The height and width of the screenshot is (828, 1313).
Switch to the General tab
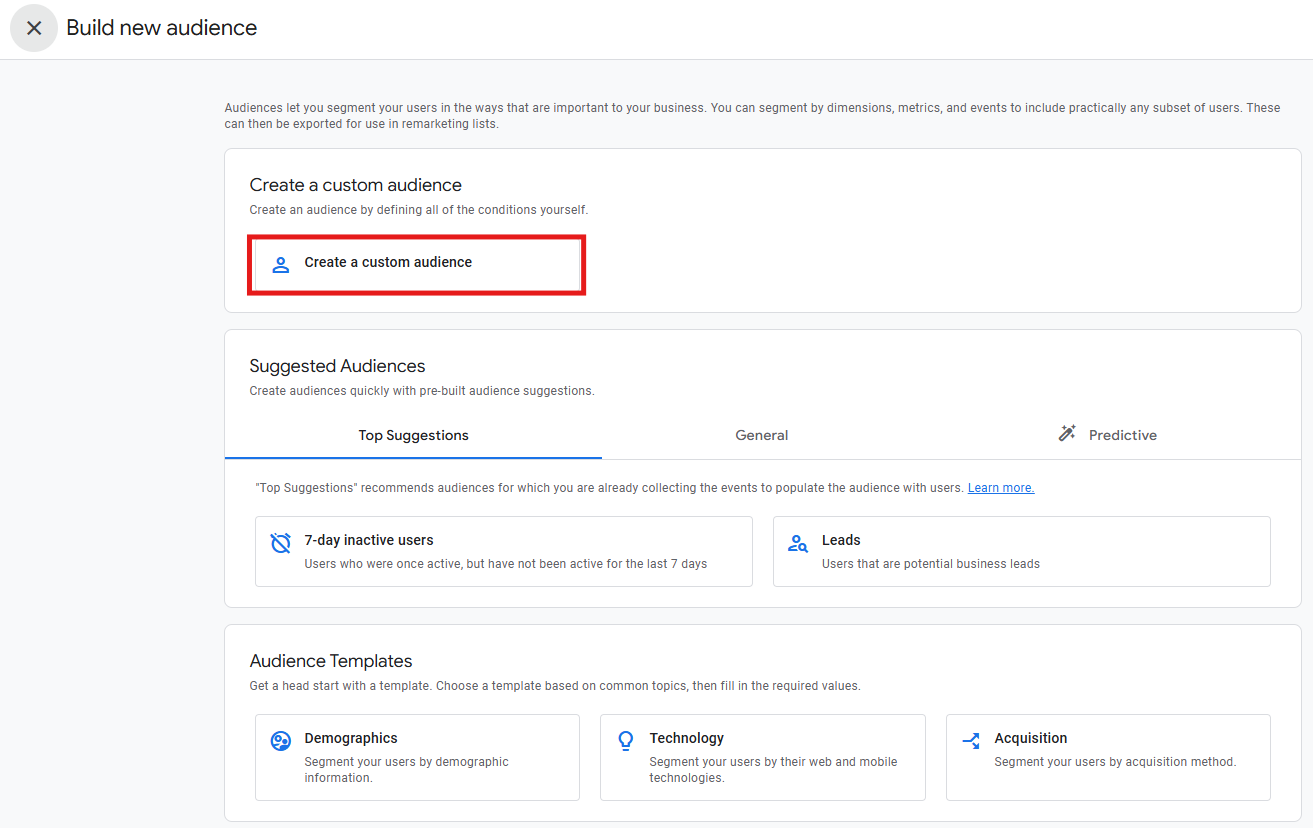(x=762, y=435)
